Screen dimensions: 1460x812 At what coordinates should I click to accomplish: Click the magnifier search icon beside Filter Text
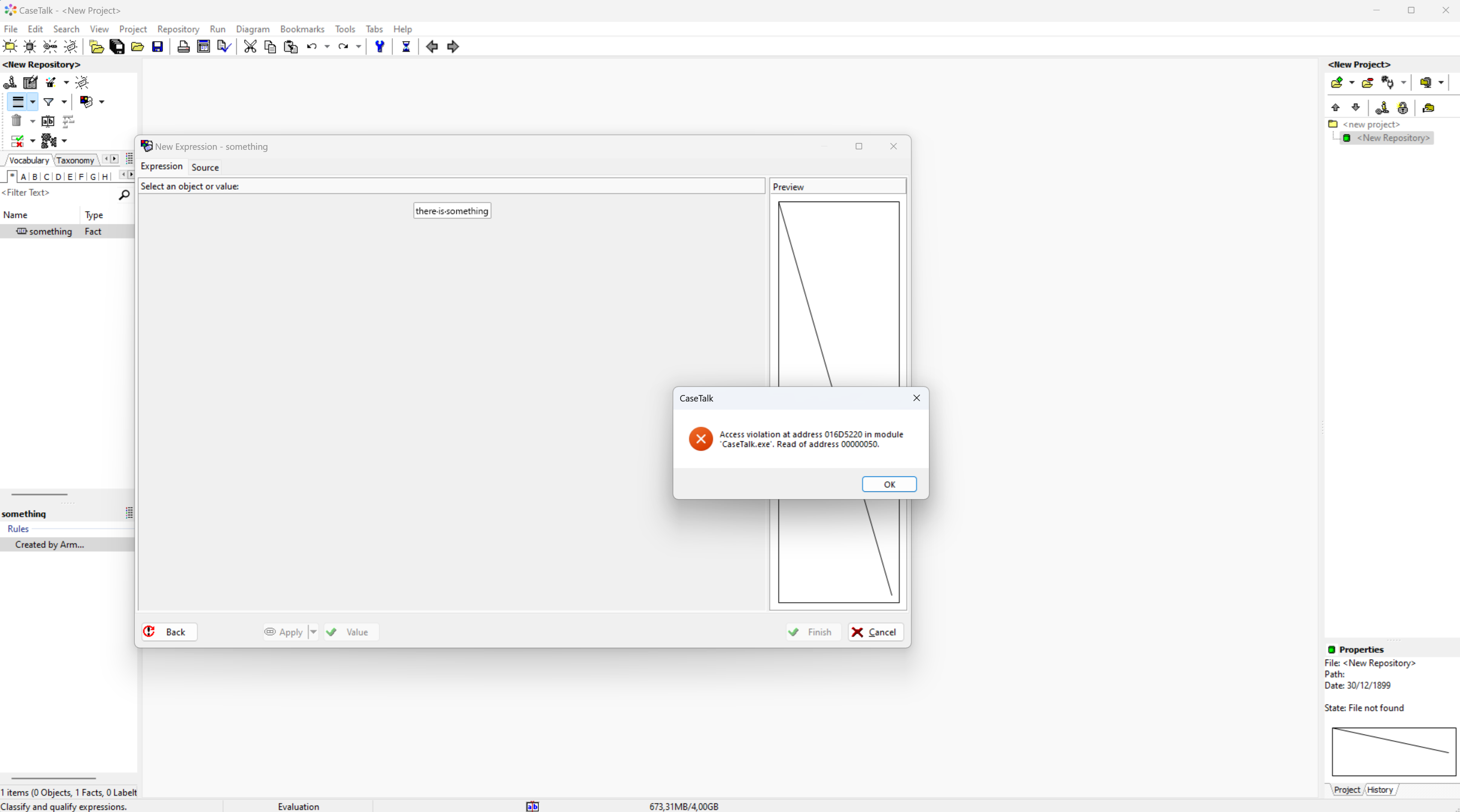click(x=124, y=195)
